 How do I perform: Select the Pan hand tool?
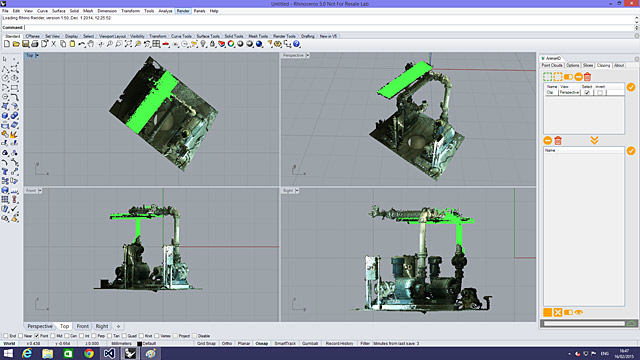(x=91, y=44)
